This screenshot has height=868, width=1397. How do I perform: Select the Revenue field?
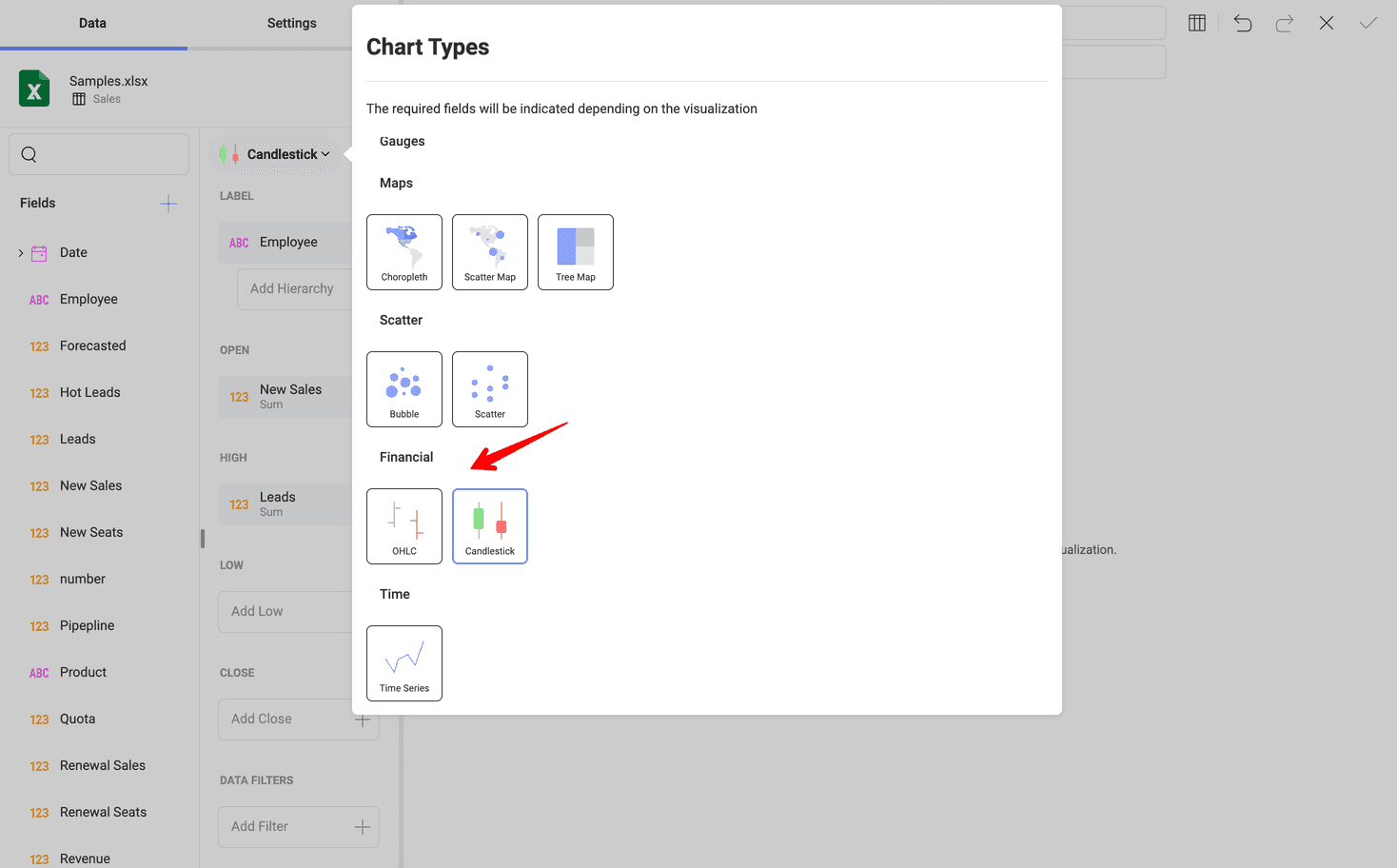click(x=85, y=858)
